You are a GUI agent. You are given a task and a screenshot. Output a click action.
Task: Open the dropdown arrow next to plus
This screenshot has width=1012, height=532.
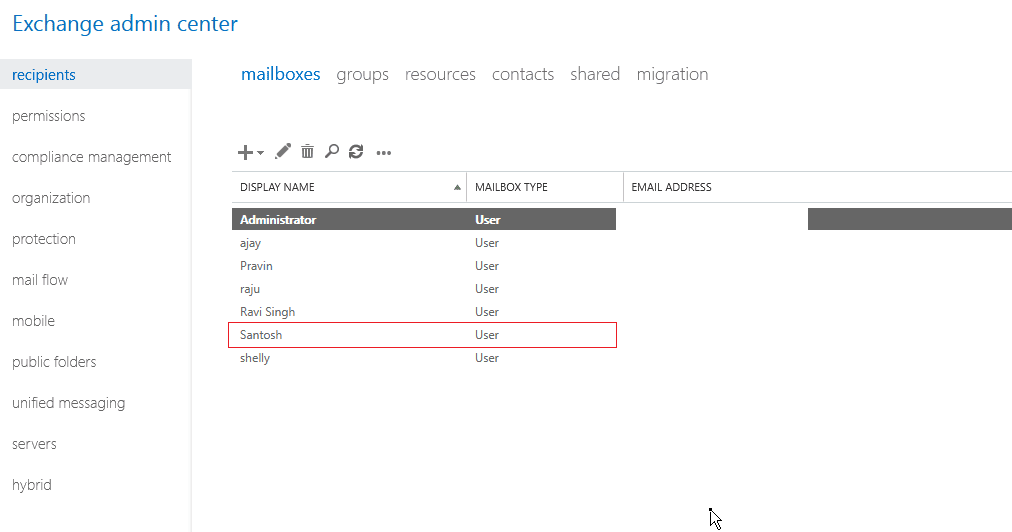(260, 153)
